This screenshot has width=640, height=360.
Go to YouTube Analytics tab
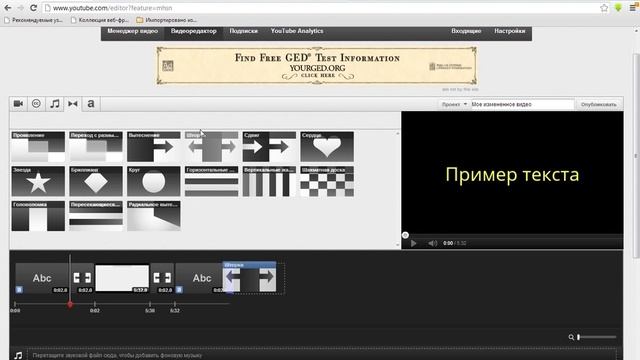tap(297, 31)
